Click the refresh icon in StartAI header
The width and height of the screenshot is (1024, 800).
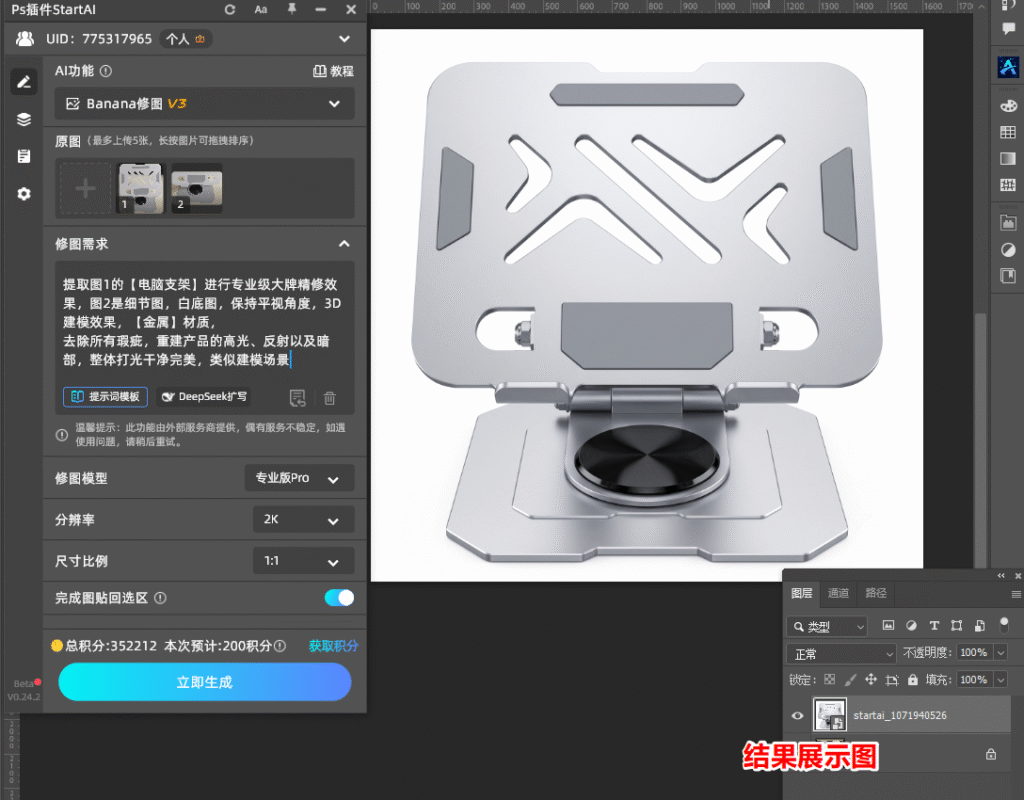click(x=230, y=9)
